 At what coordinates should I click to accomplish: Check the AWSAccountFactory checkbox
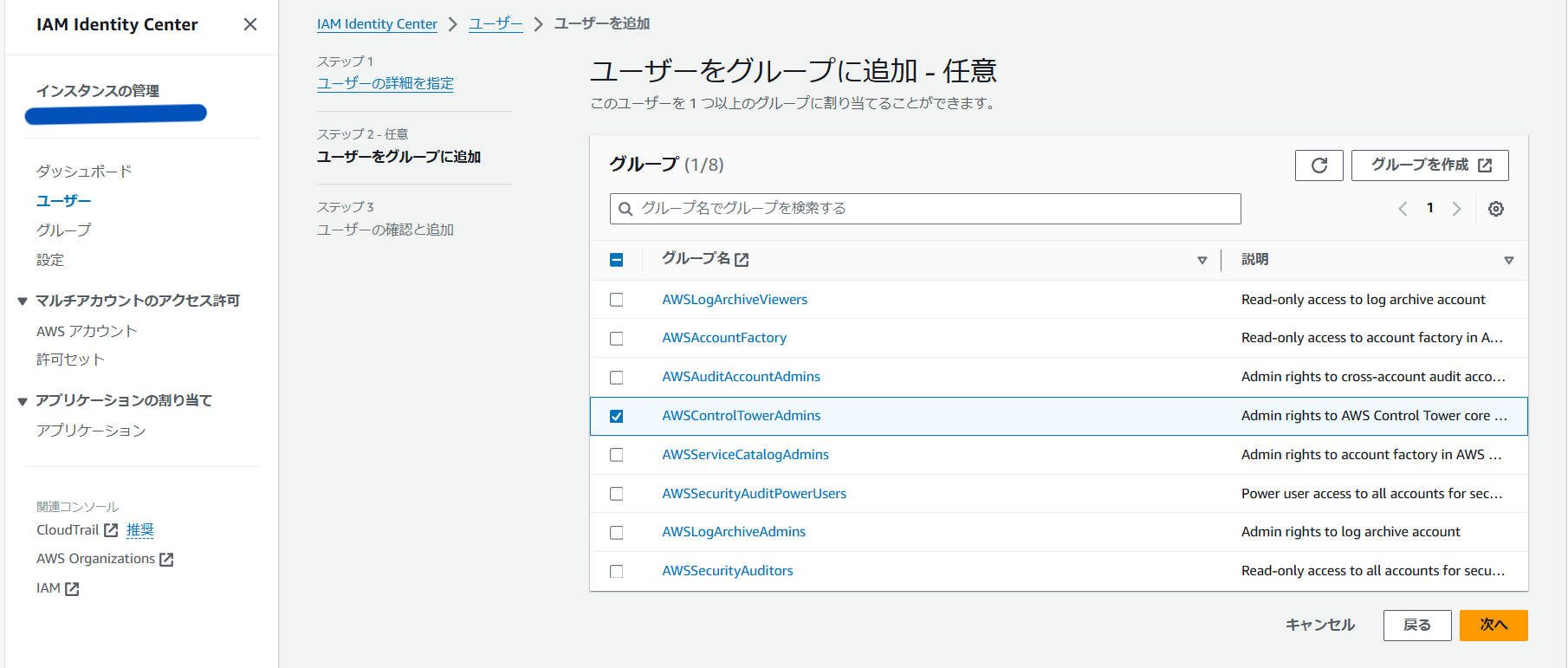coord(616,339)
